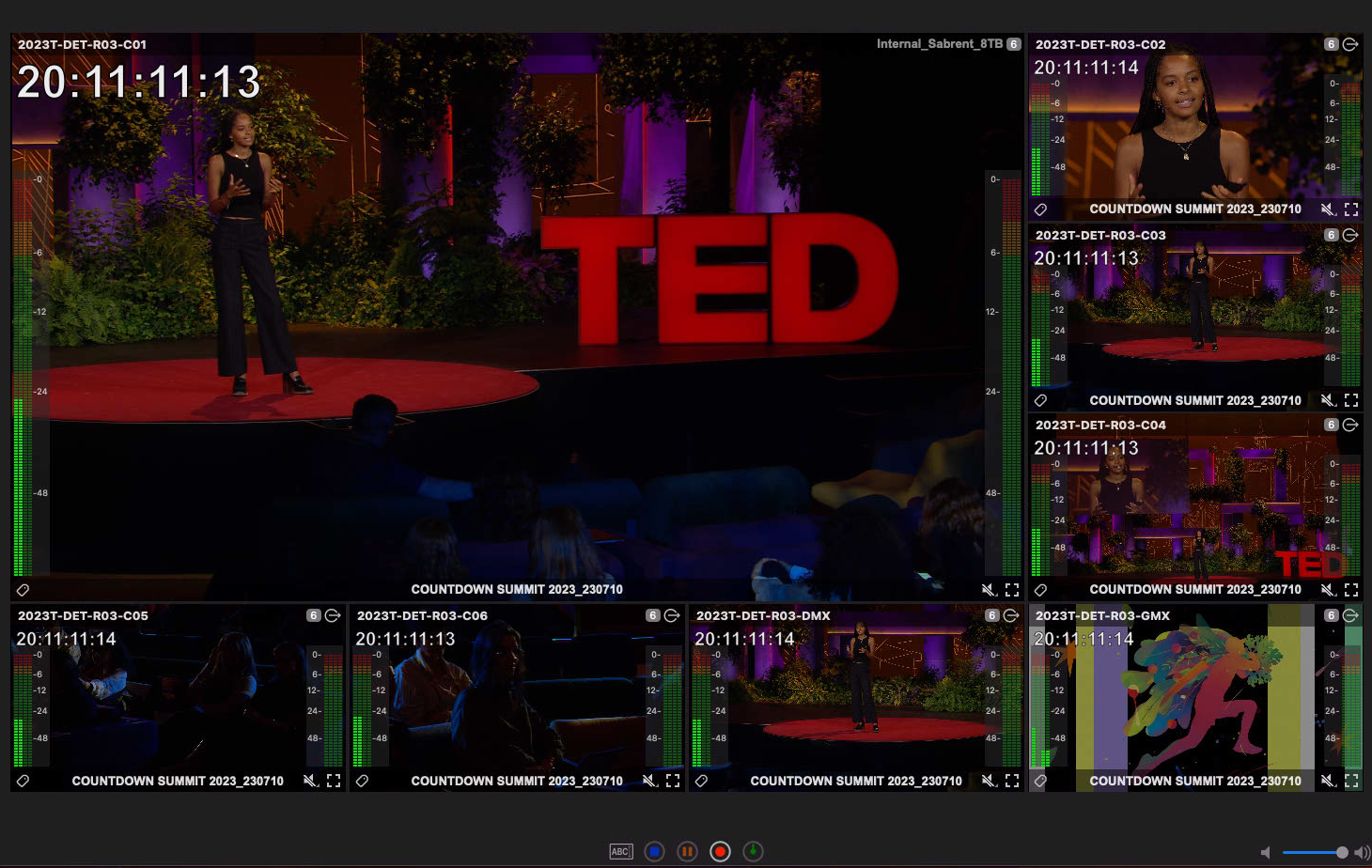This screenshot has width=1372, height=868.
Task: Open the tag icon on viewer C05
Action: tap(23, 781)
